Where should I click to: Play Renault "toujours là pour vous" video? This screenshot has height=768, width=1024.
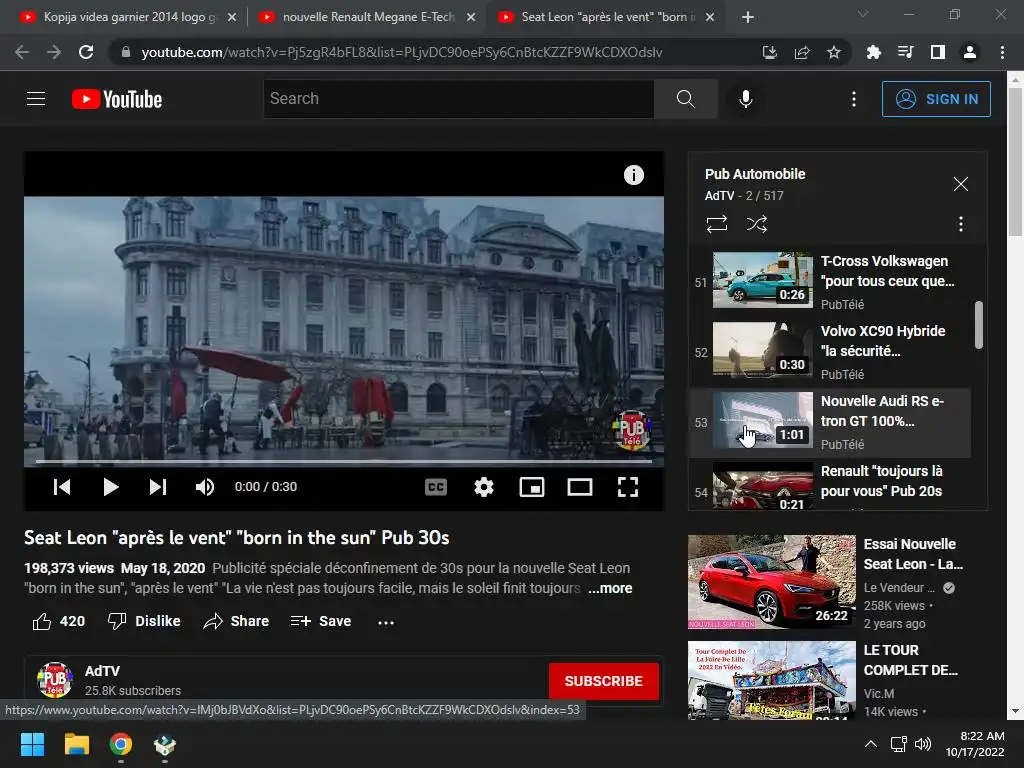830,486
